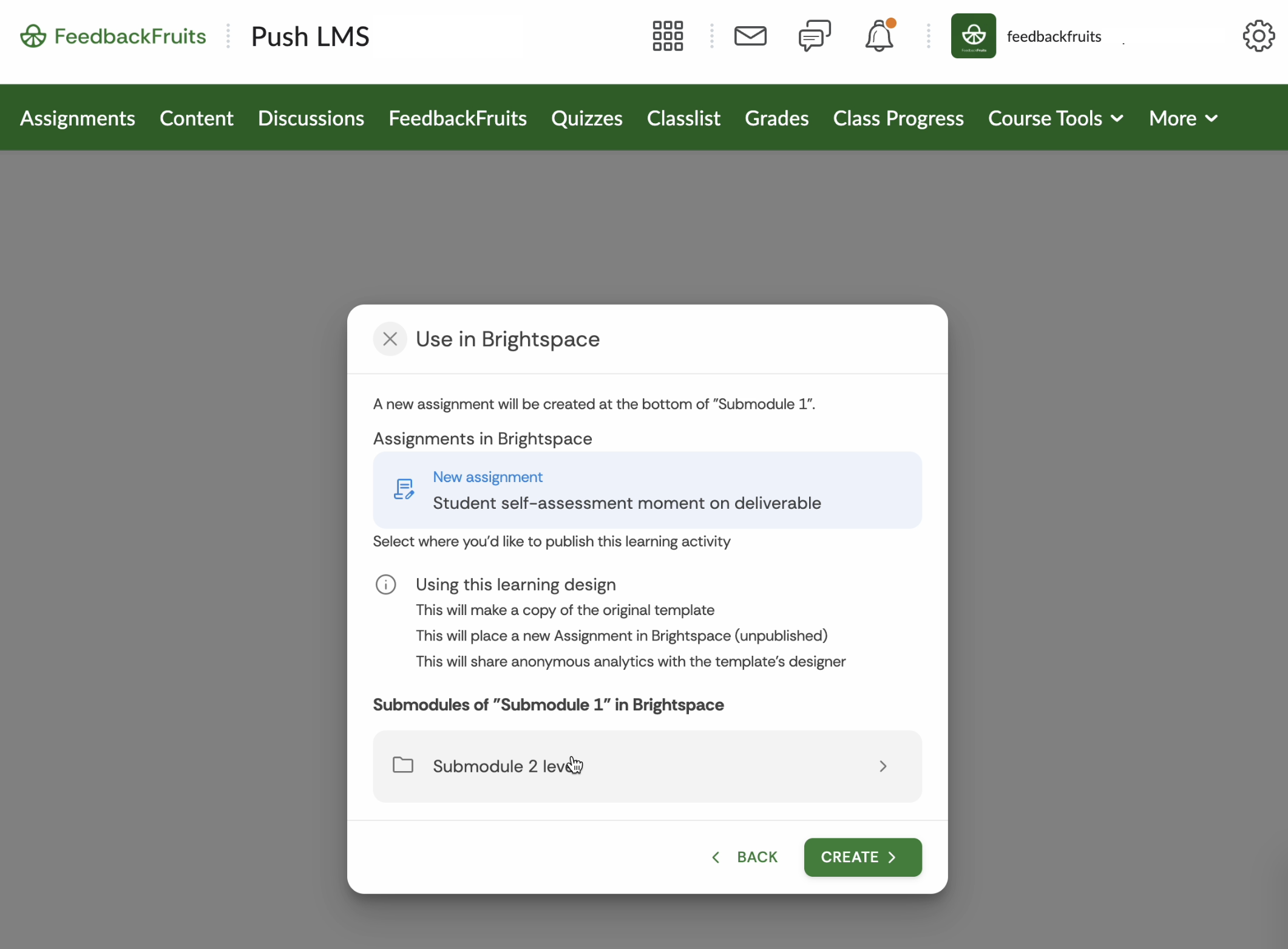This screenshot has width=1288, height=949.
Task: Open the admin settings gear icon
Action: tap(1258, 36)
